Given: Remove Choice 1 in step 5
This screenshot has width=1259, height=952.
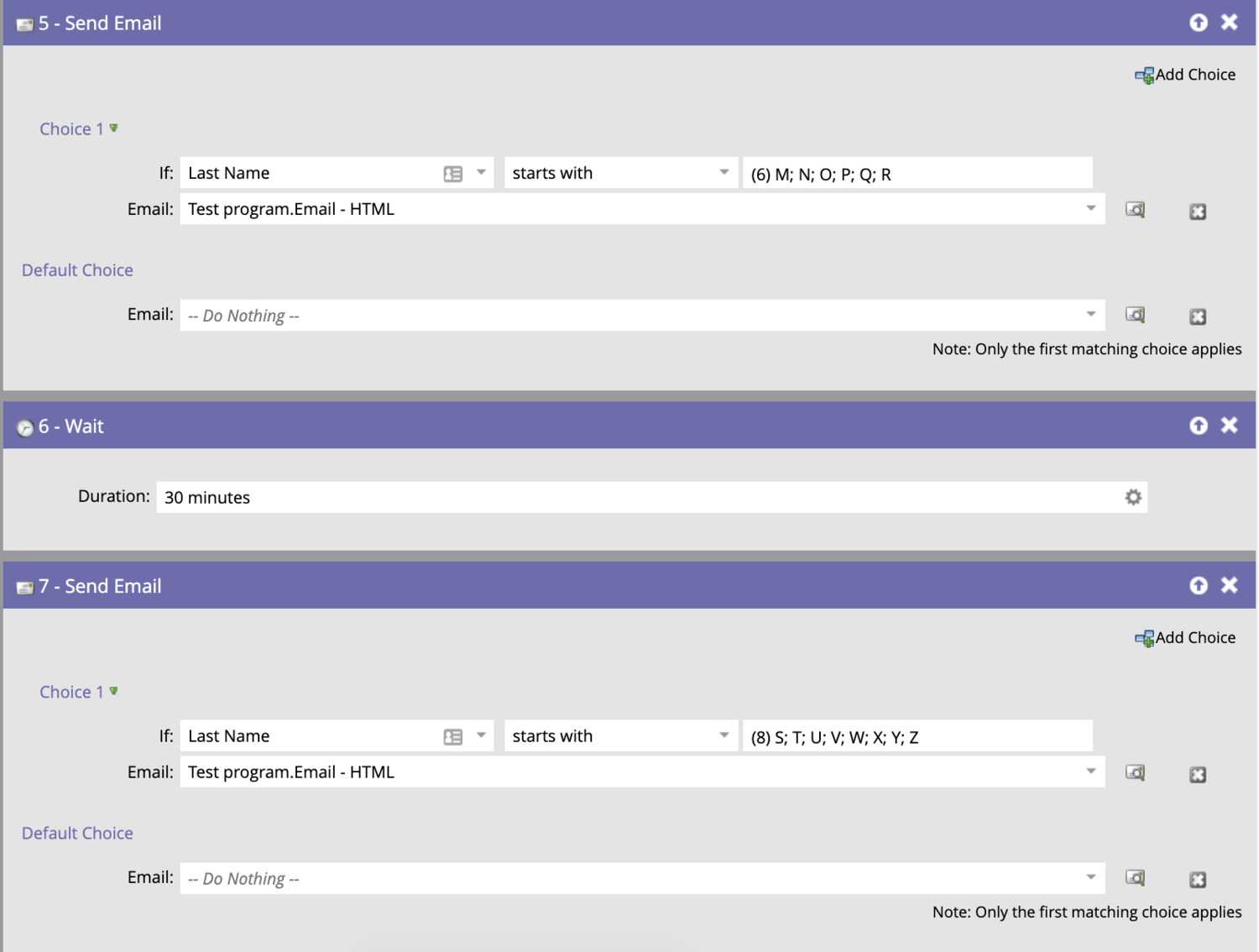Looking at the screenshot, I should pos(1198,212).
